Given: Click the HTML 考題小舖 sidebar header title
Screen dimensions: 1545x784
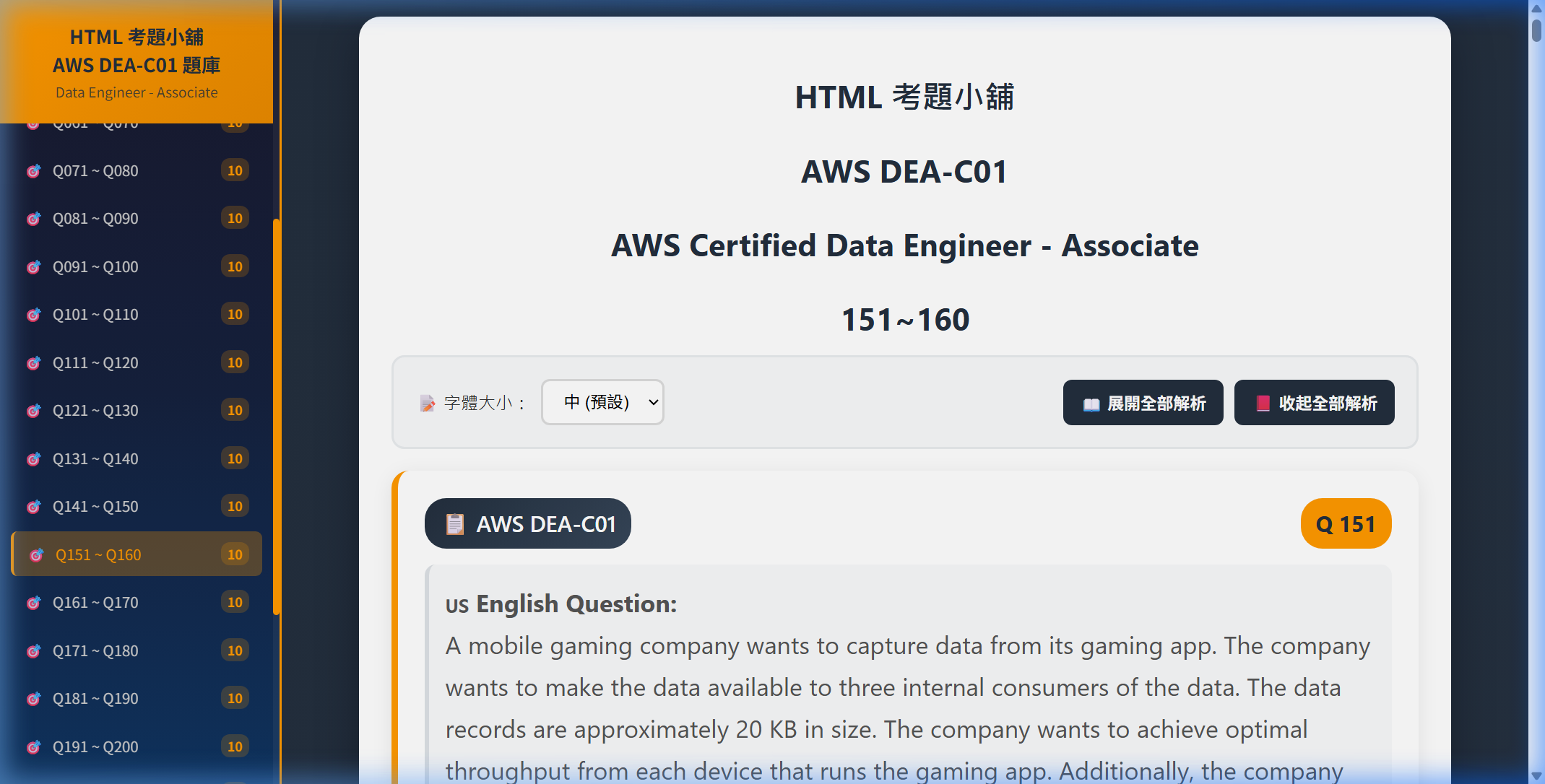Looking at the screenshot, I should tap(137, 36).
